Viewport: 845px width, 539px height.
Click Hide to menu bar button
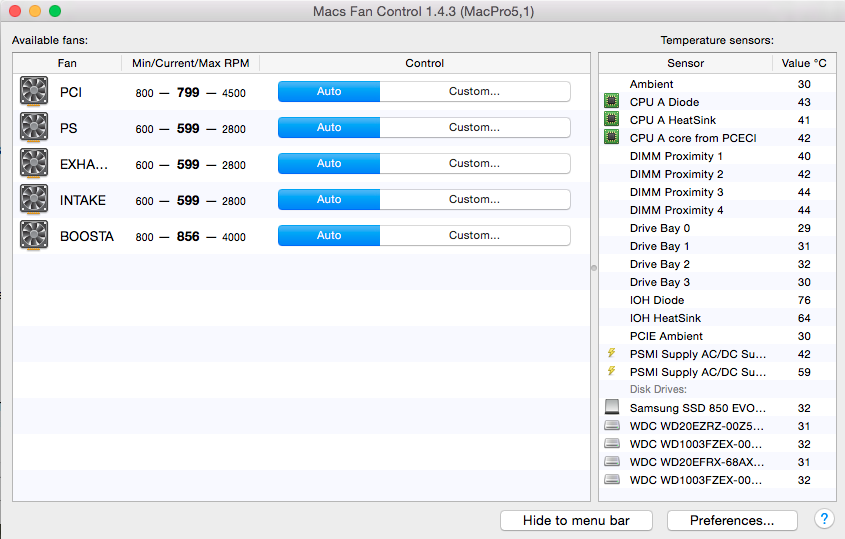[576, 521]
